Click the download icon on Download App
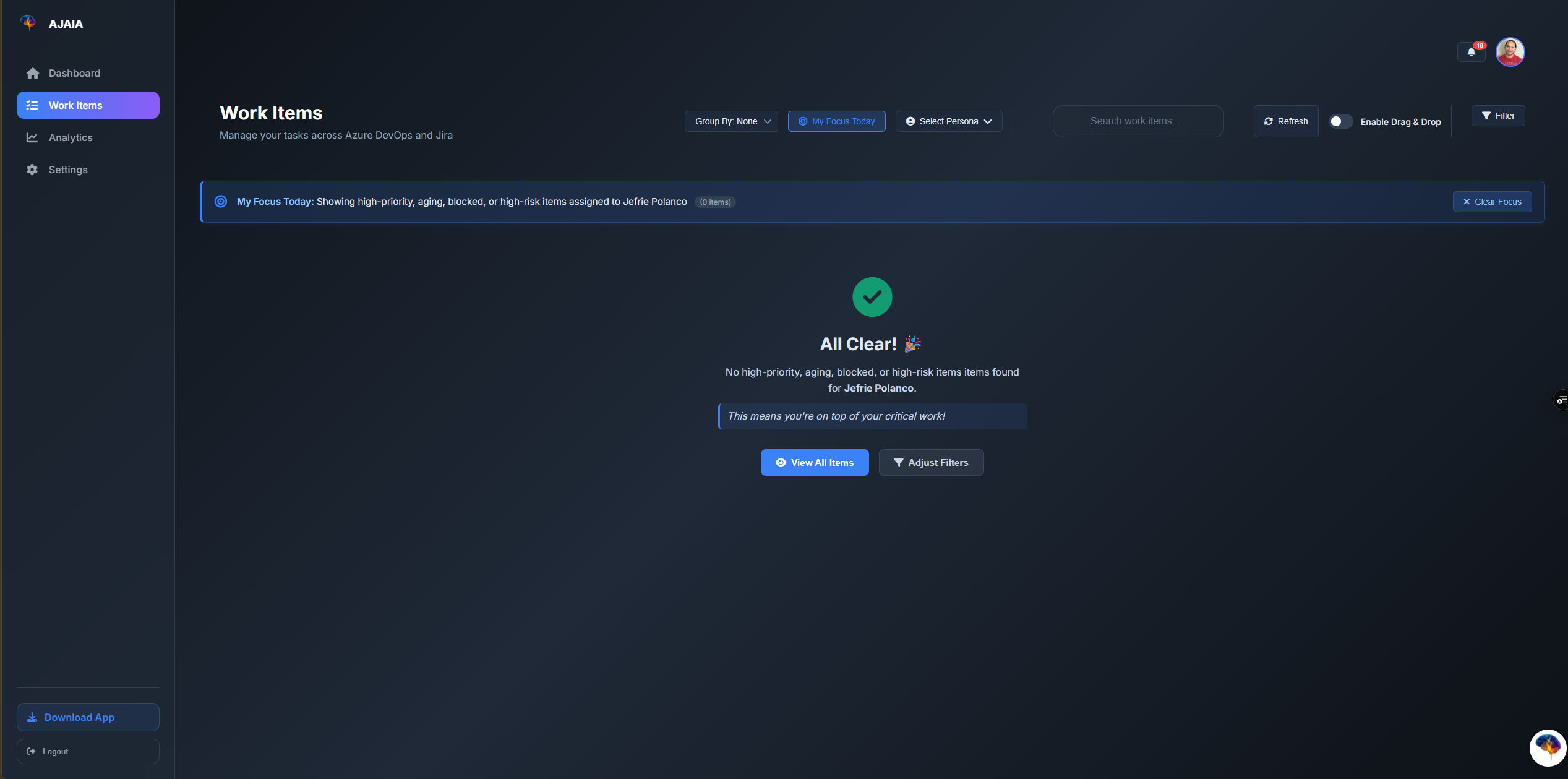The height and width of the screenshot is (779, 1568). [32, 717]
